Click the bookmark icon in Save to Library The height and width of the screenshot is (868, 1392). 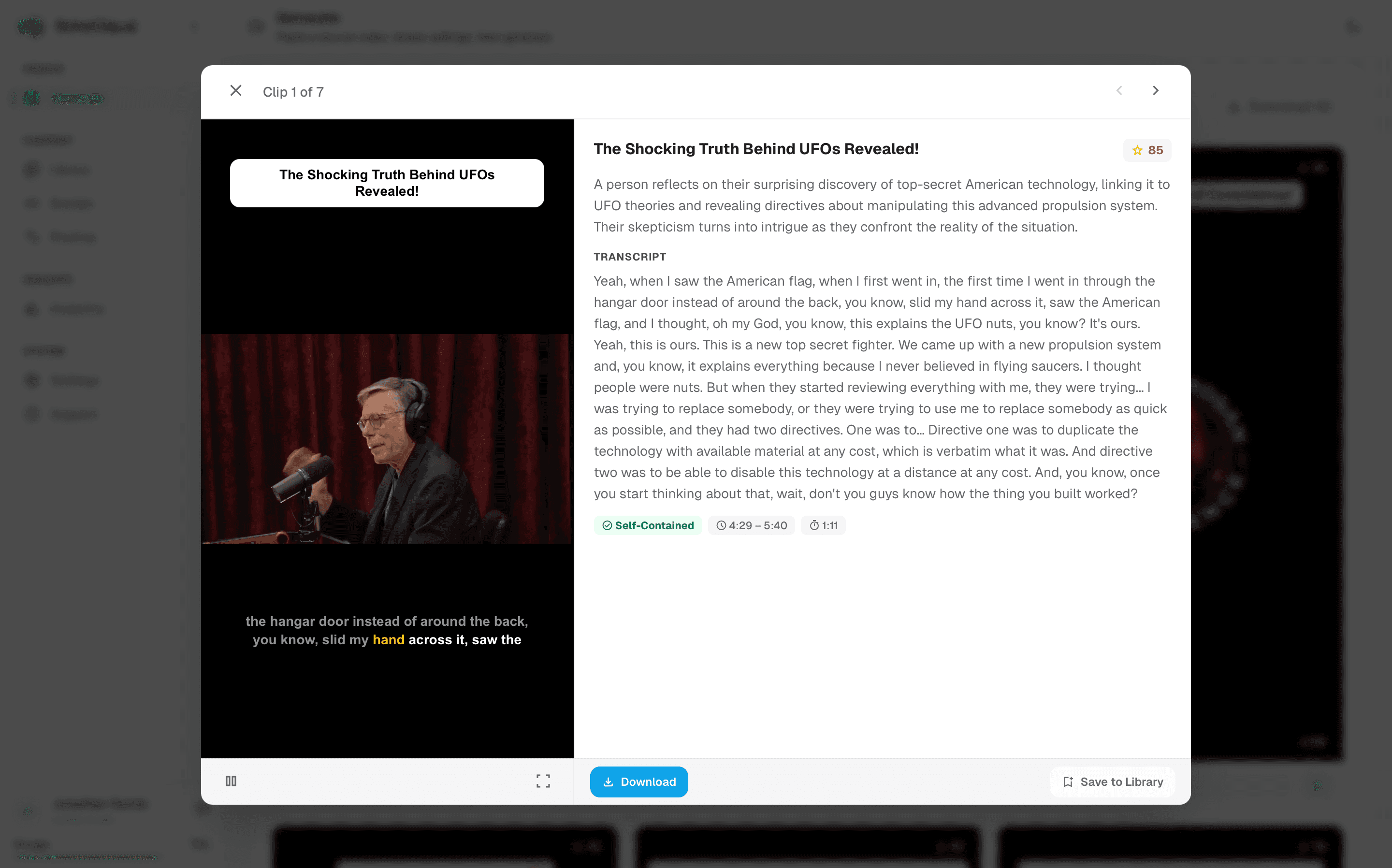tap(1068, 782)
